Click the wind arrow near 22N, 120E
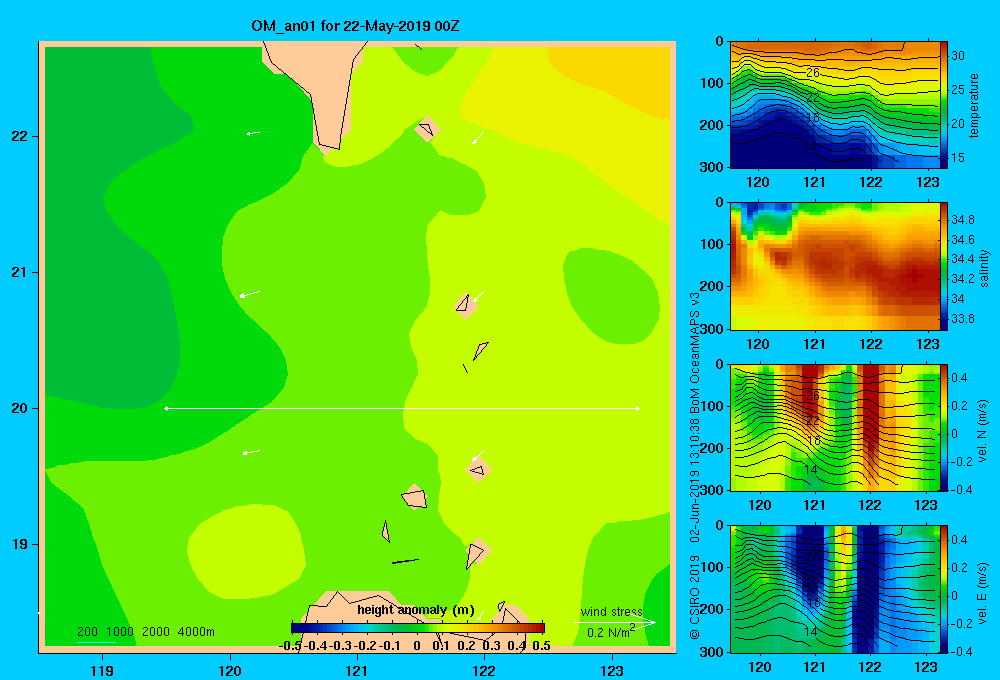This screenshot has width=1000, height=680. (253, 133)
